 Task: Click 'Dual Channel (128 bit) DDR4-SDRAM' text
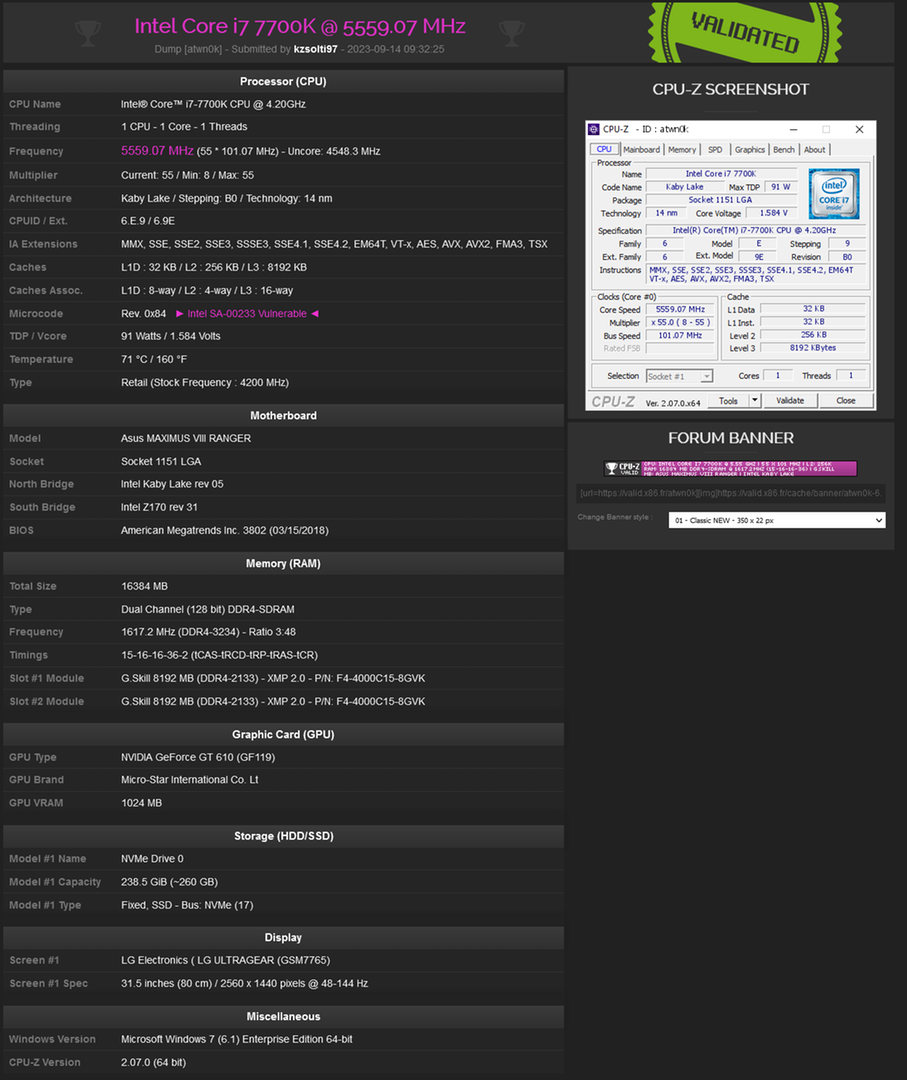(207, 610)
